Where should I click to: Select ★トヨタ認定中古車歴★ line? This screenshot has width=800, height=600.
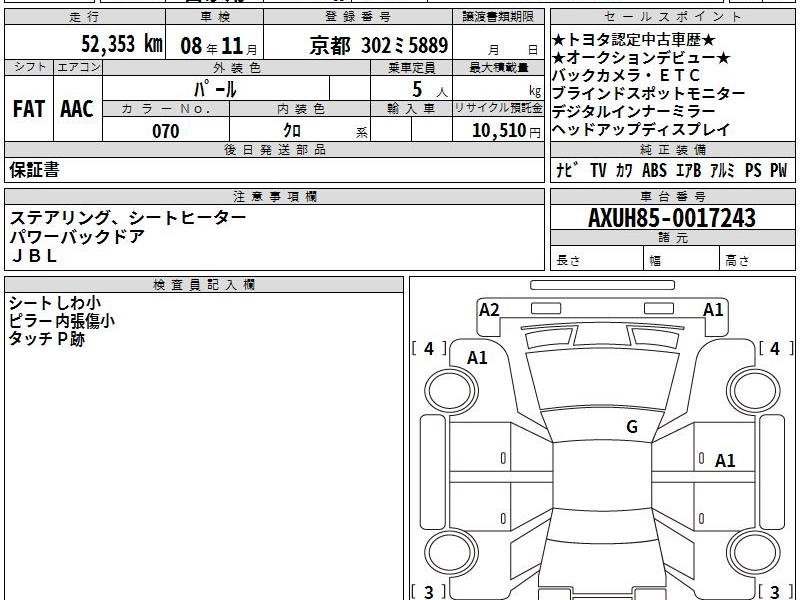point(634,40)
